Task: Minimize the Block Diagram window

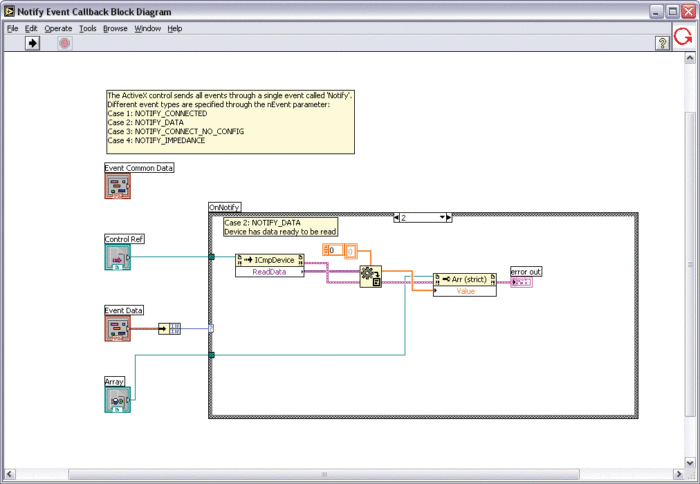Action: tap(655, 12)
